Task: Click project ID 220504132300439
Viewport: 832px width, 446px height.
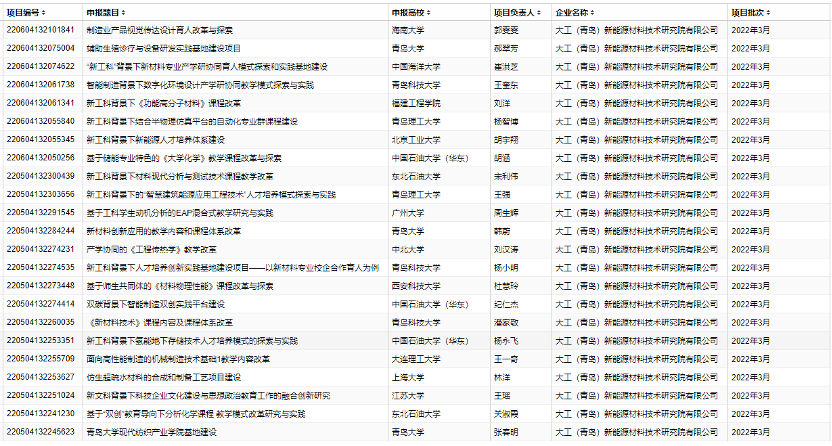Action: 40,176
